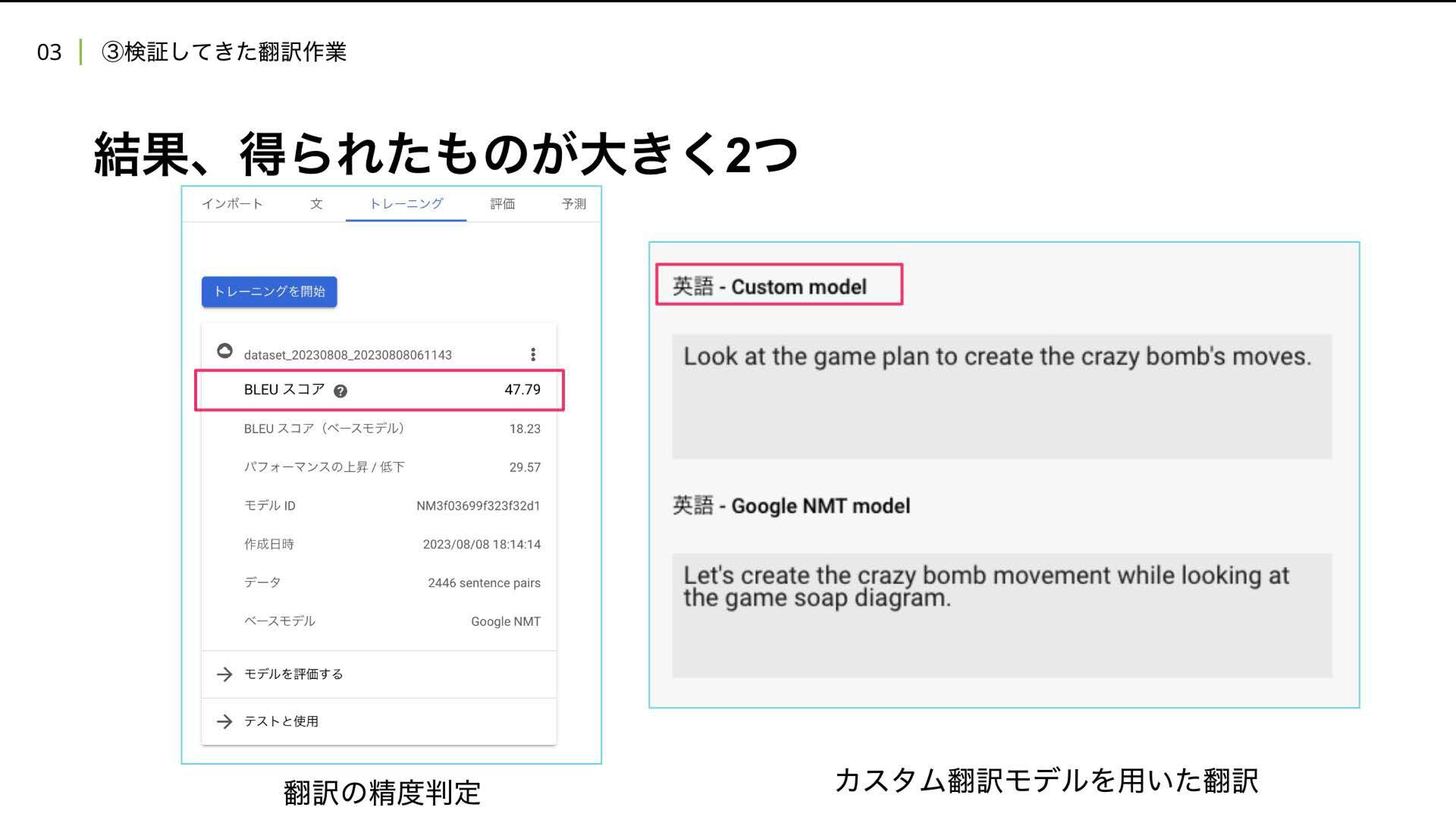Image resolution: width=1456 pixels, height=820 pixels.
Task: Select the トレーニング tab
Action: point(406,204)
